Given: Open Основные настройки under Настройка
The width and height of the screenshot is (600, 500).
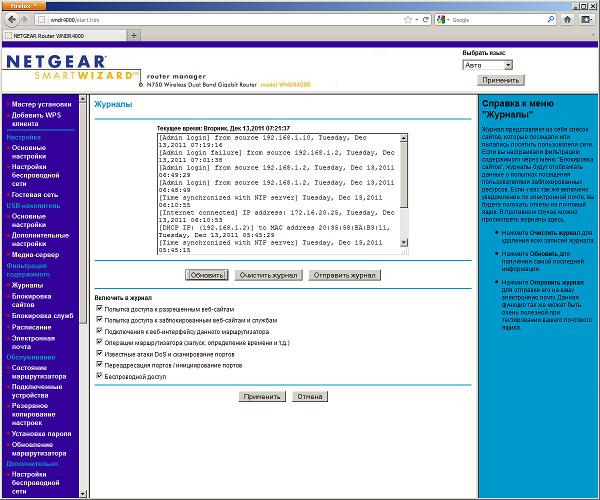Looking at the screenshot, I should pyautogui.click(x=29, y=152).
